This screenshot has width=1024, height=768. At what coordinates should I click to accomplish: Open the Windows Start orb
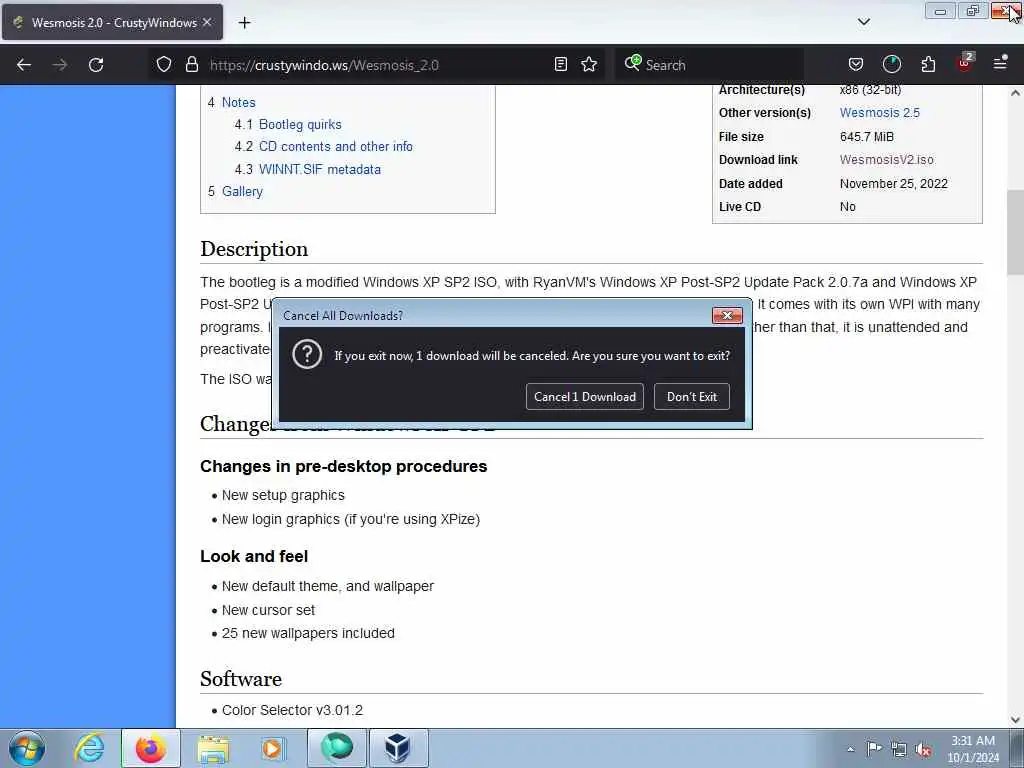(x=27, y=748)
